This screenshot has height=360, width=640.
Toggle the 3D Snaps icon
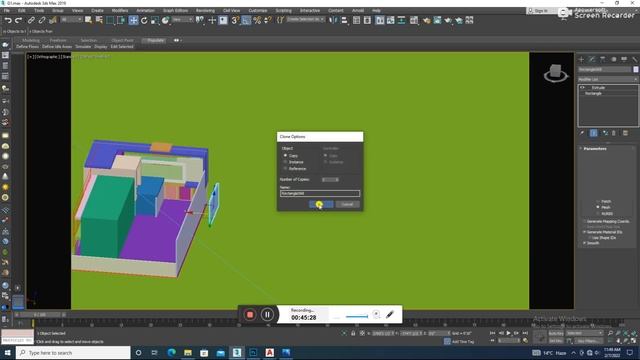click(x=235, y=20)
